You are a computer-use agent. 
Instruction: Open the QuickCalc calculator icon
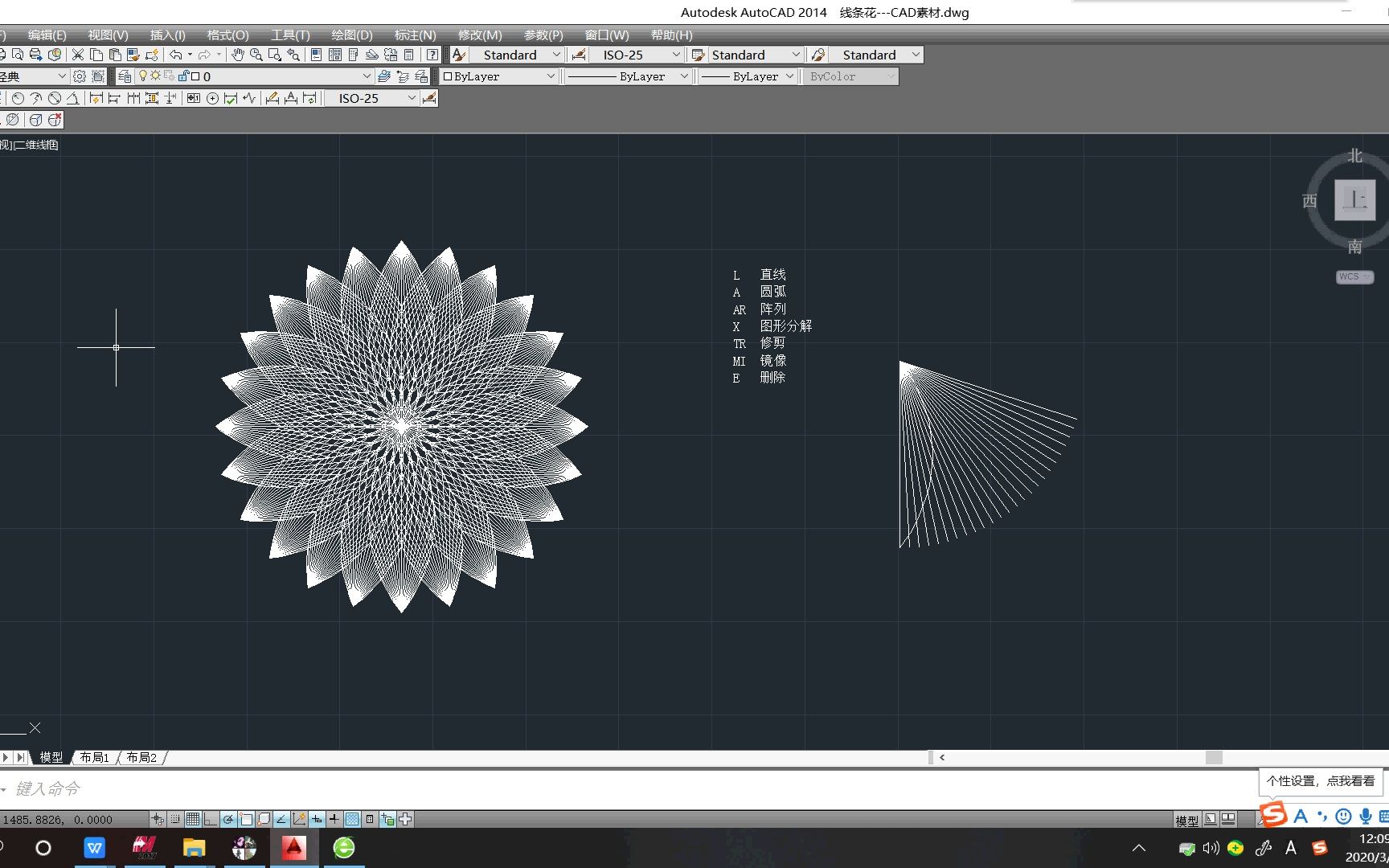(x=409, y=55)
